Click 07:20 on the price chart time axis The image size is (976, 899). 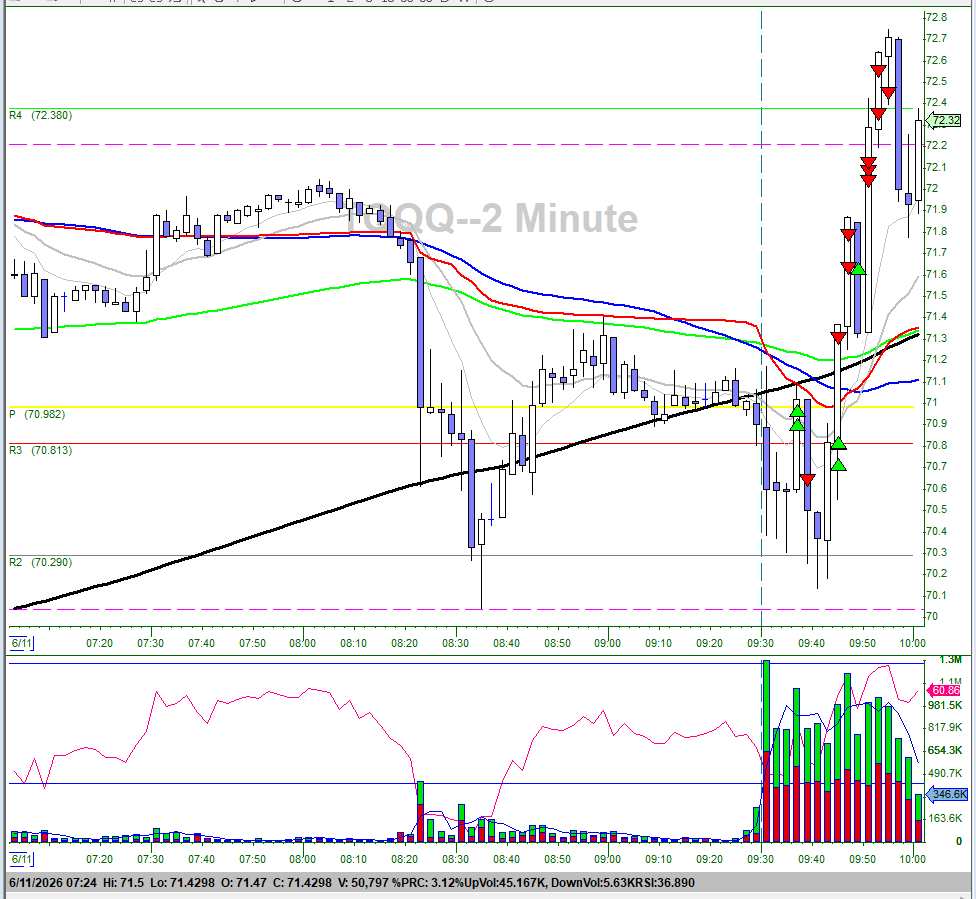tap(100, 643)
